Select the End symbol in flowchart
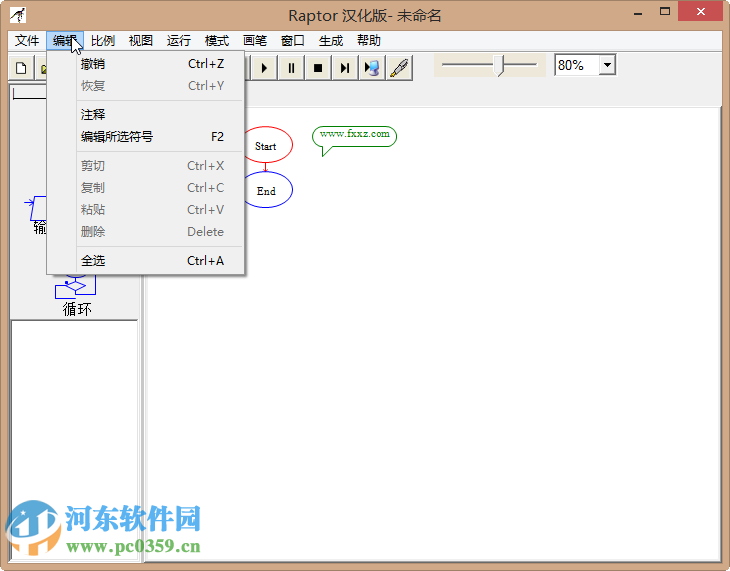 268,190
